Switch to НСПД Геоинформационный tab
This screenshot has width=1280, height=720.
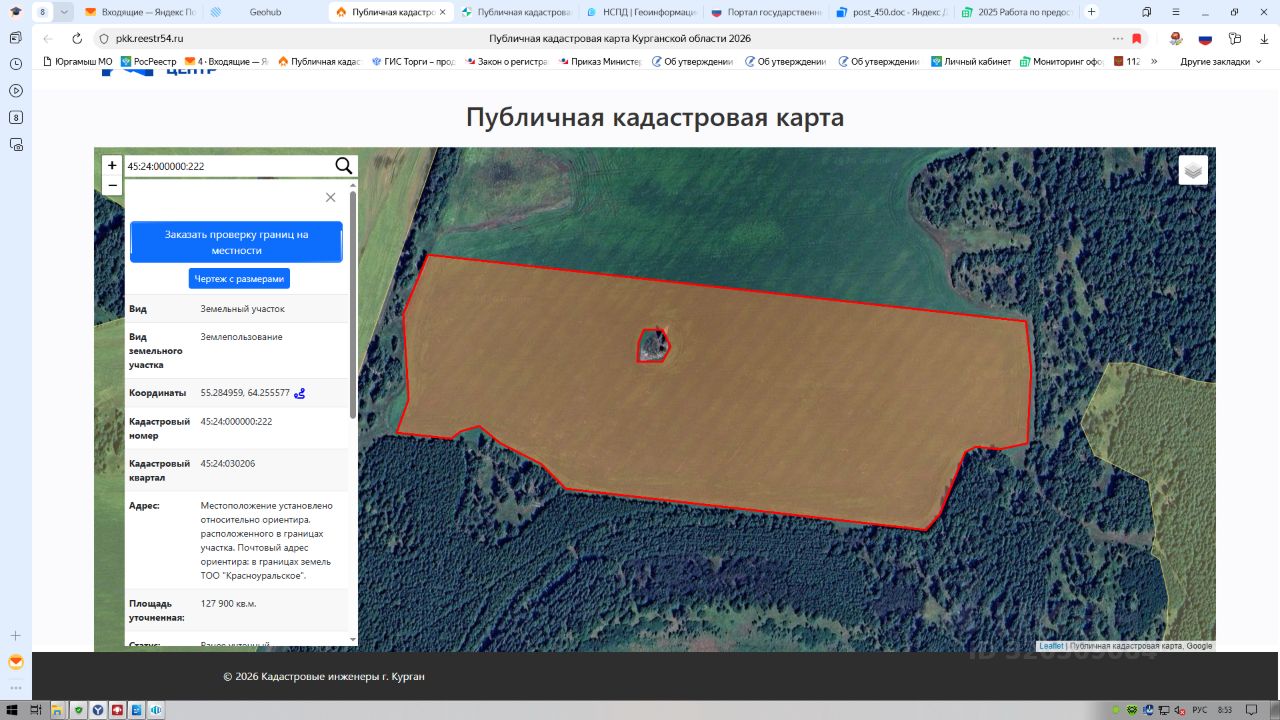(x=641, y=12)
